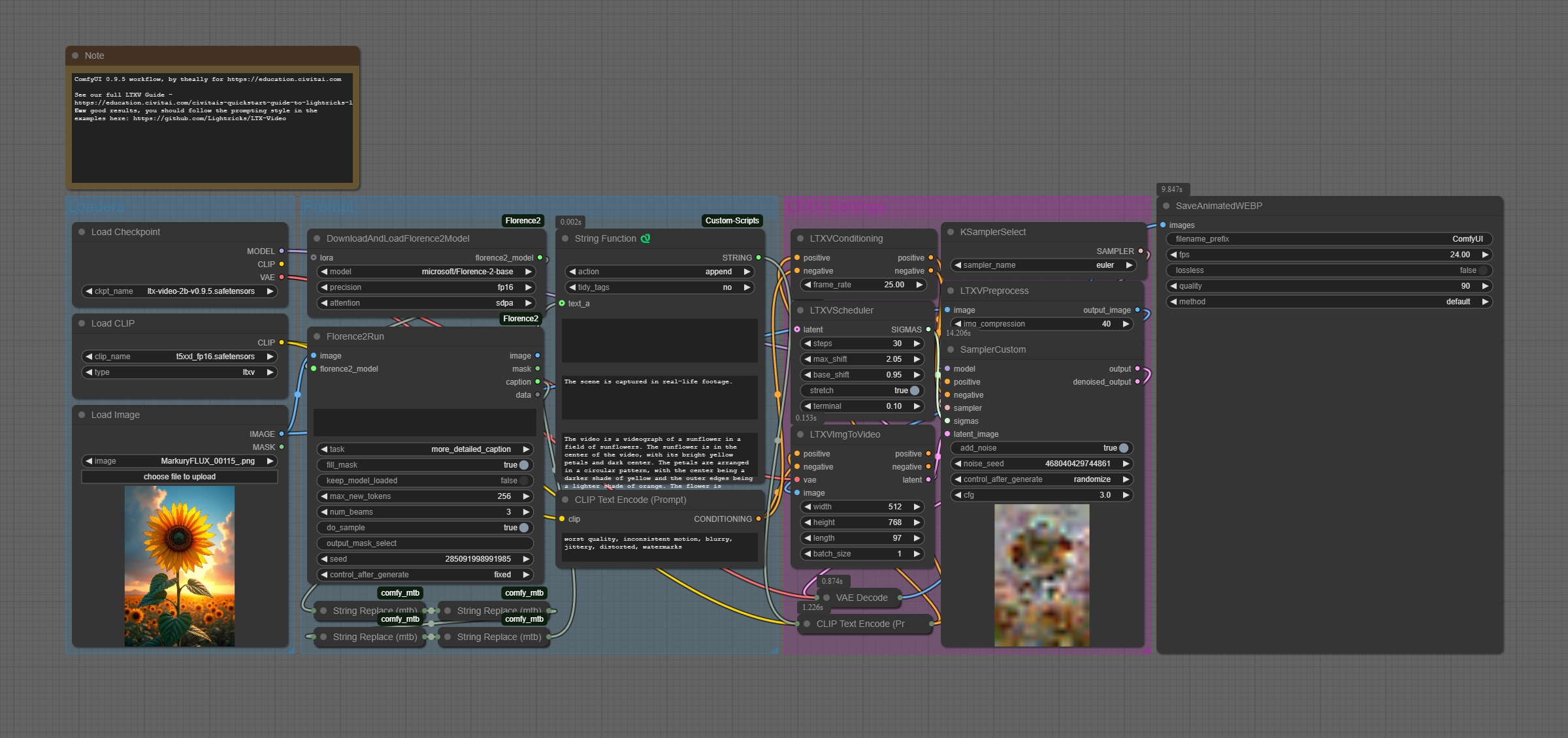This screenshot has height=738, width=1568.
Task: Open the ckpt_name model selector
Action: (180, 291)
